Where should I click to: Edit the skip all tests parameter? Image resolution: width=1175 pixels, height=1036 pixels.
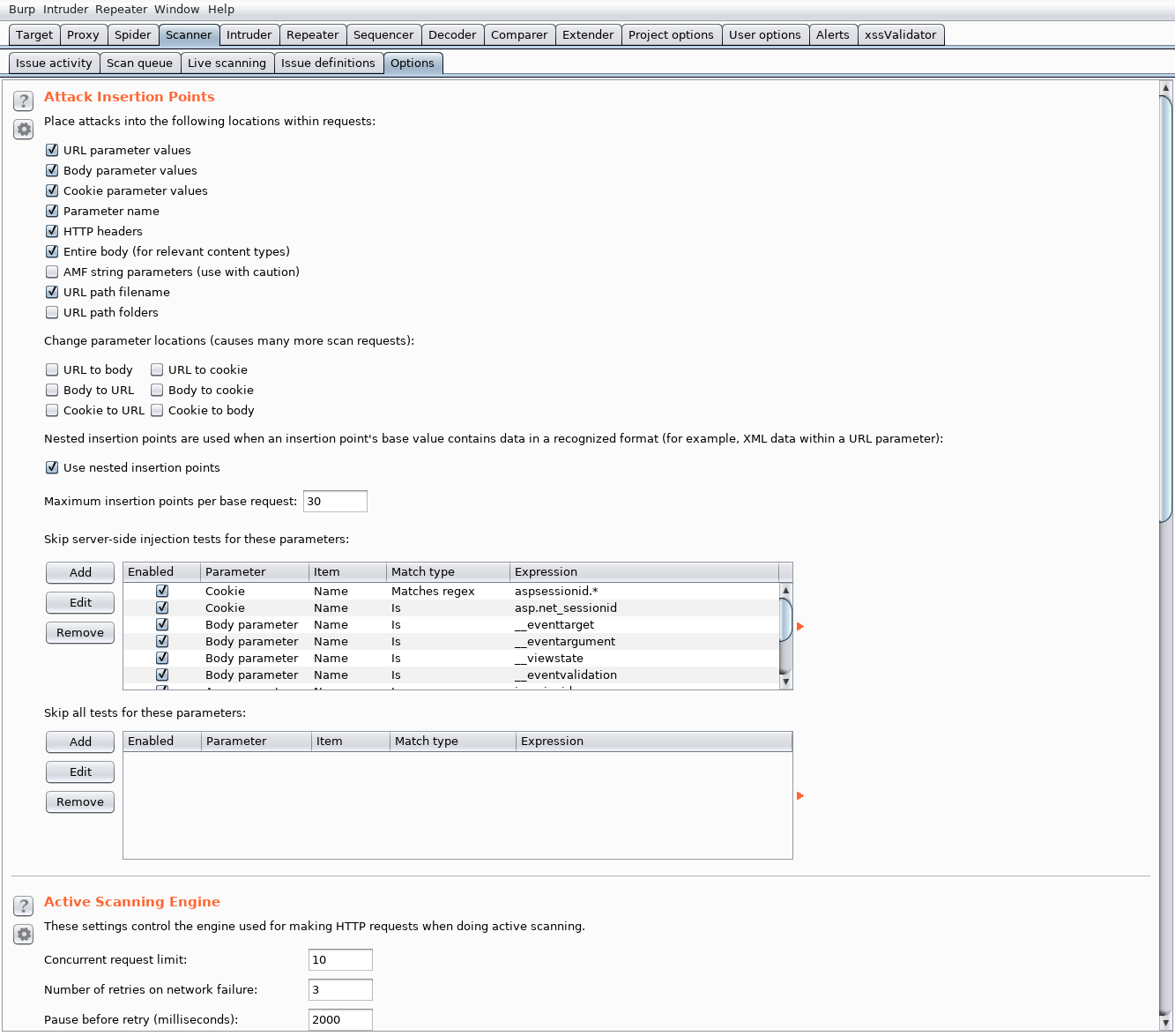(x=80, y=772)
